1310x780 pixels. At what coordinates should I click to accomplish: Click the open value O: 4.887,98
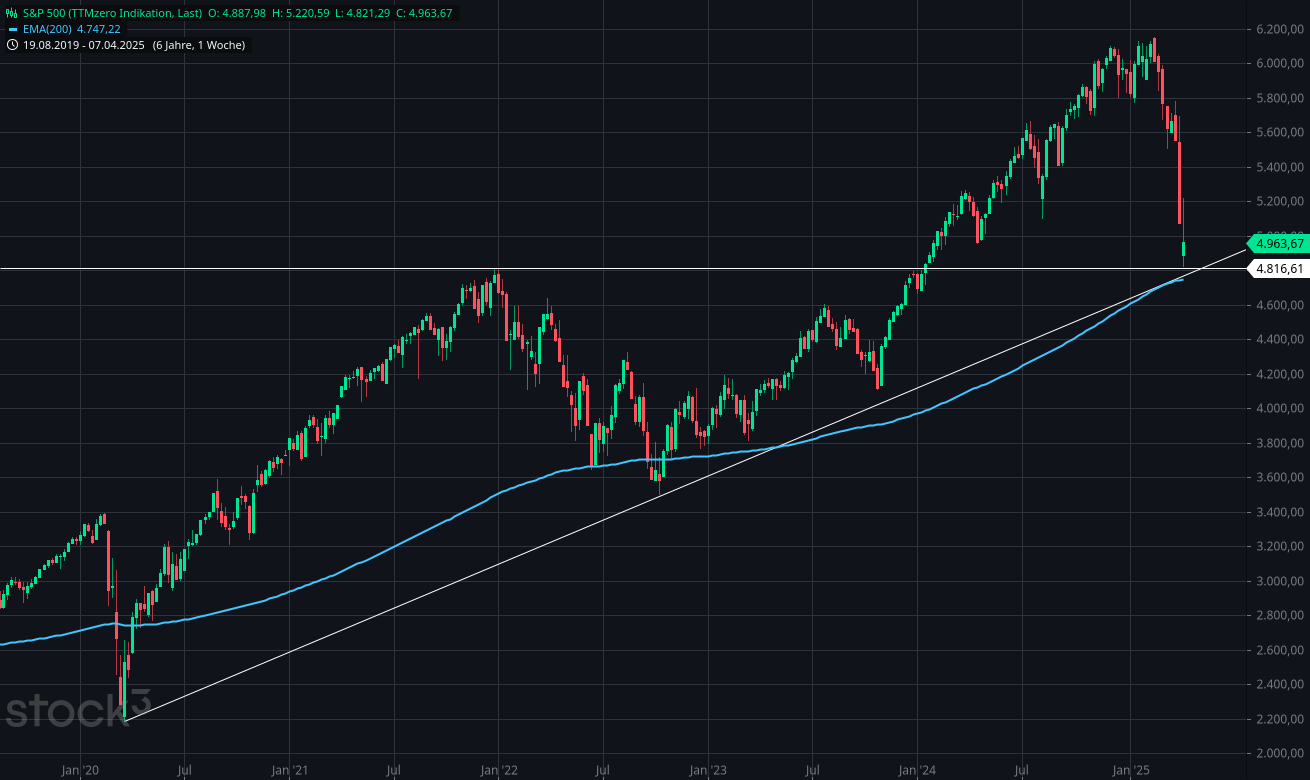(237, 13)
